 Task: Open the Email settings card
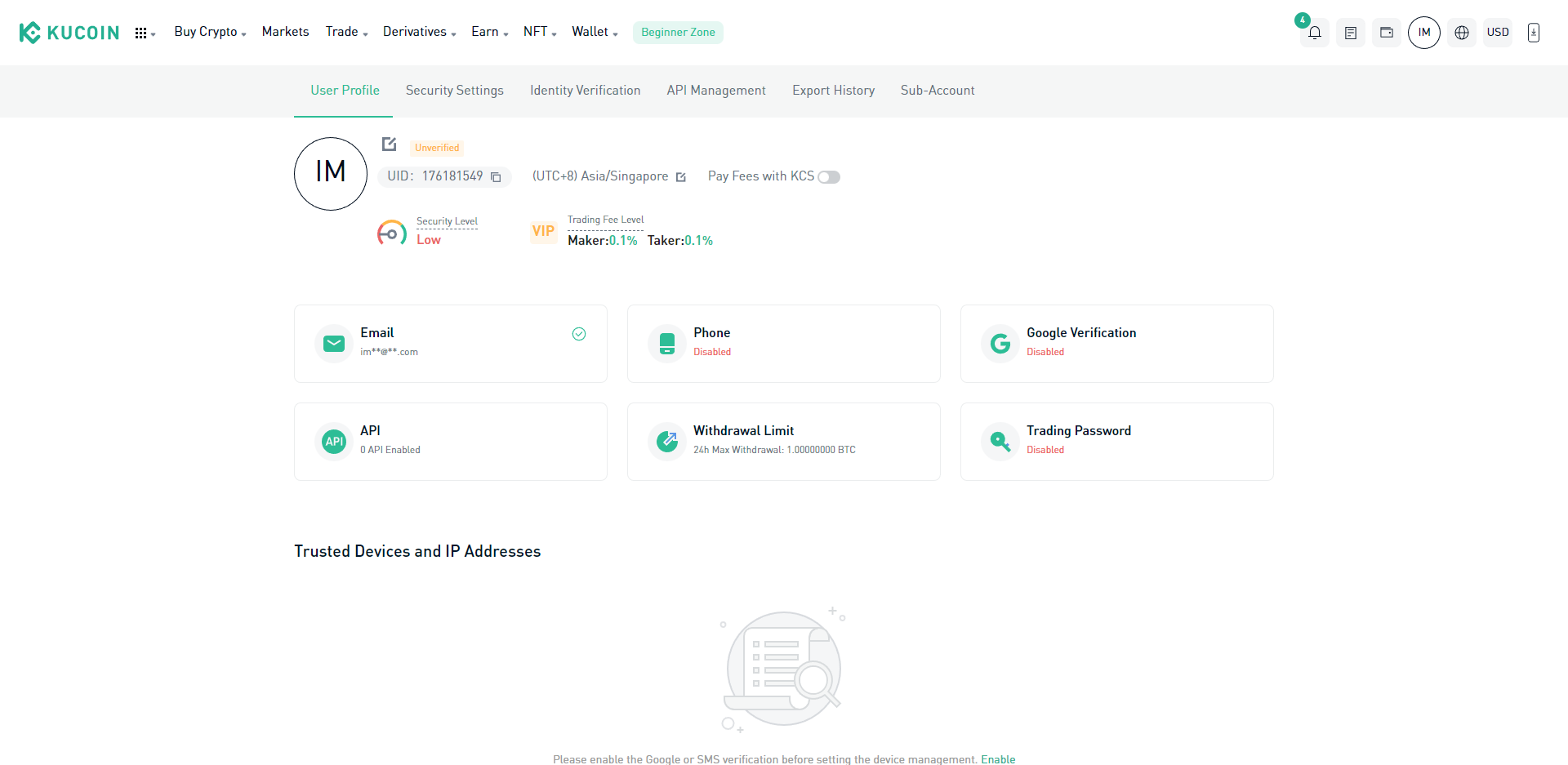(x=451, y=344)
